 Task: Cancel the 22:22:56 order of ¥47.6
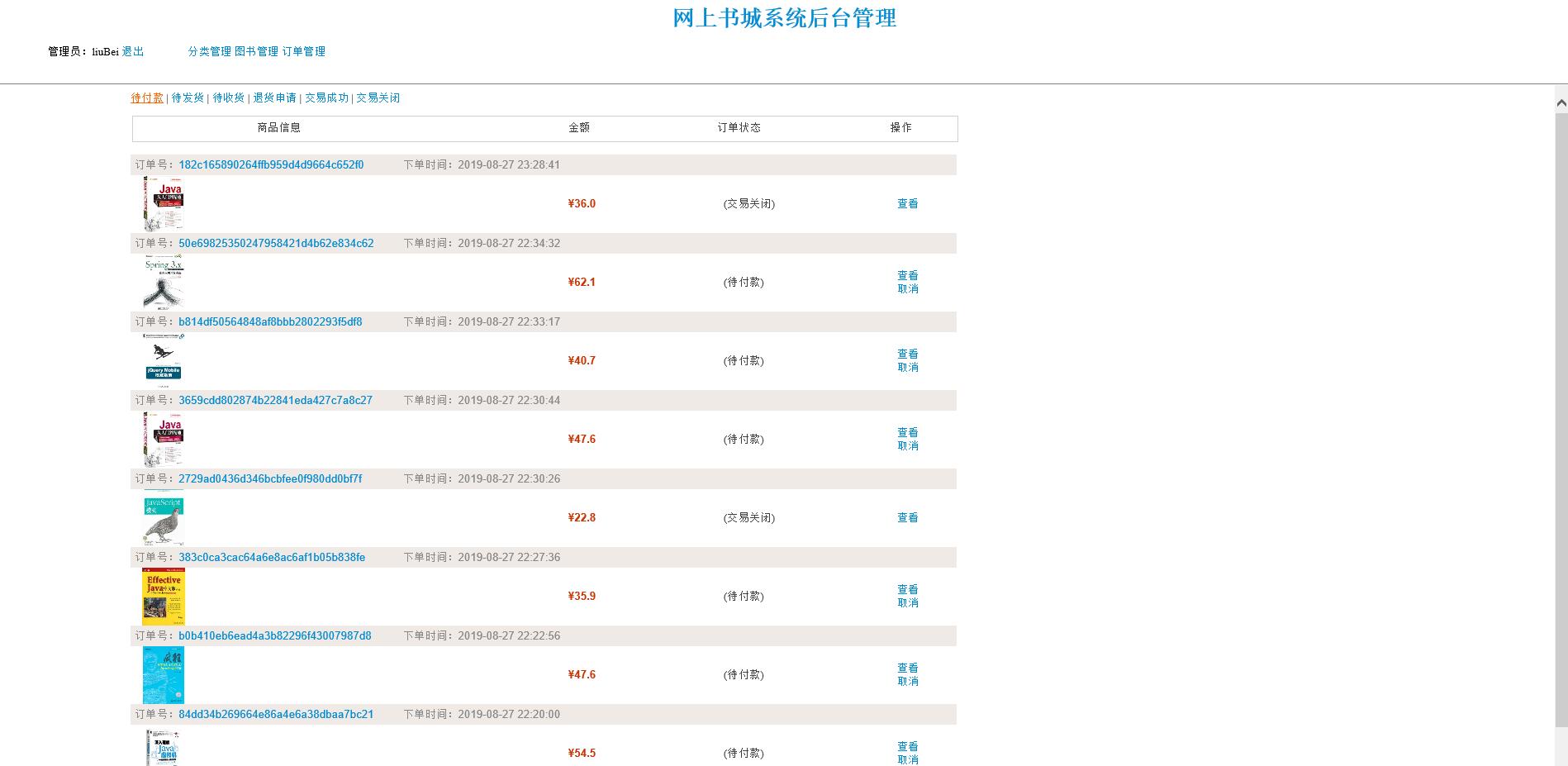[908, 681]
